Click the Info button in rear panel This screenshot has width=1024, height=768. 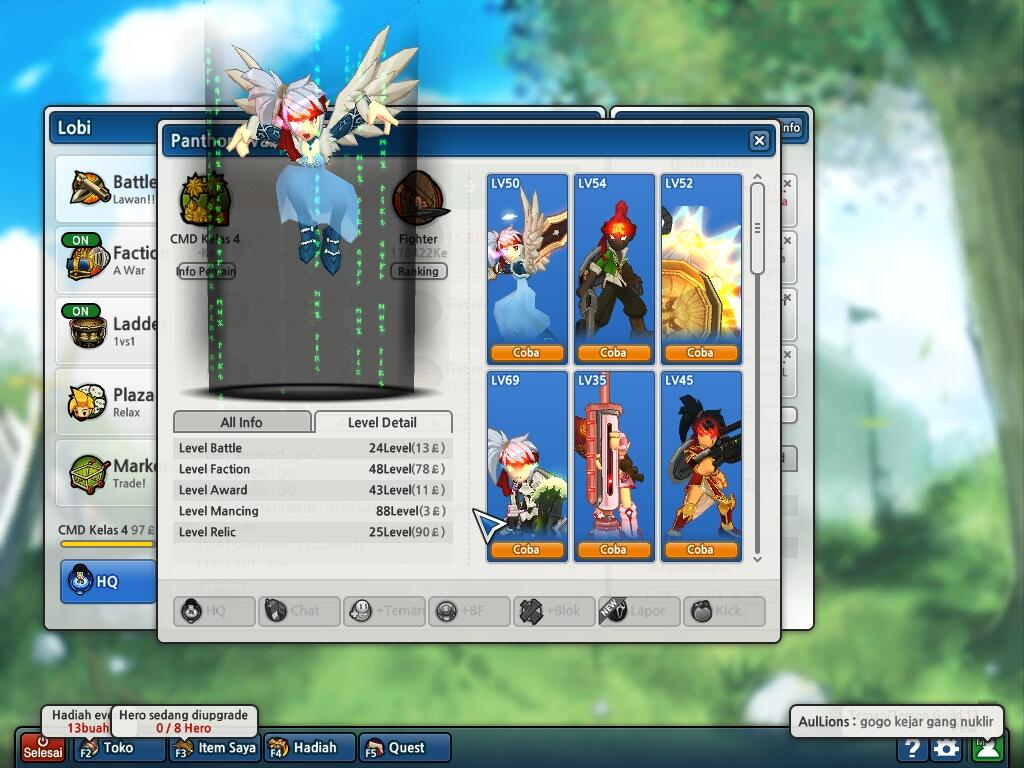click(x=790, y=128)
